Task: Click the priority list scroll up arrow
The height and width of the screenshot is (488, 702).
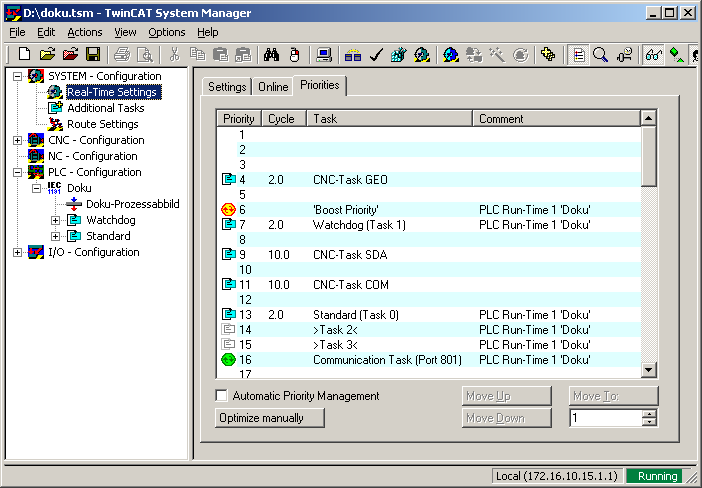Action: tap(649, 118)
